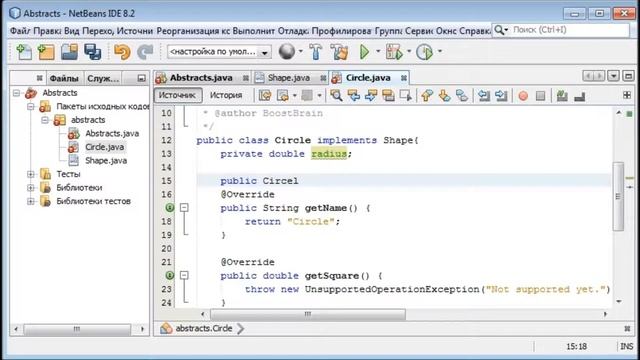
Task: Open dropdown arrow next to Profile icon
Action: click(440, 51)
